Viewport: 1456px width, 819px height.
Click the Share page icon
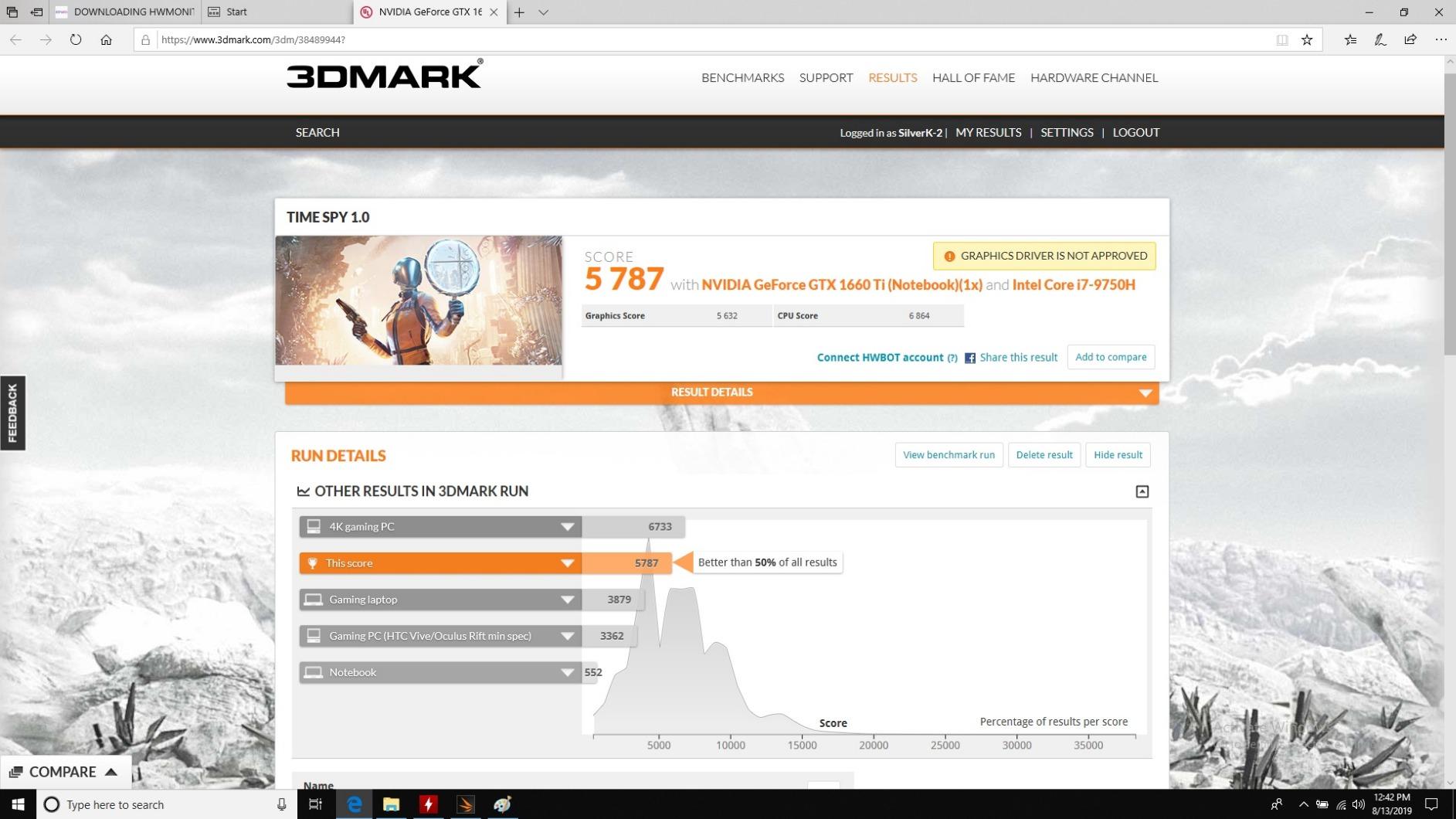[1410, 39]
